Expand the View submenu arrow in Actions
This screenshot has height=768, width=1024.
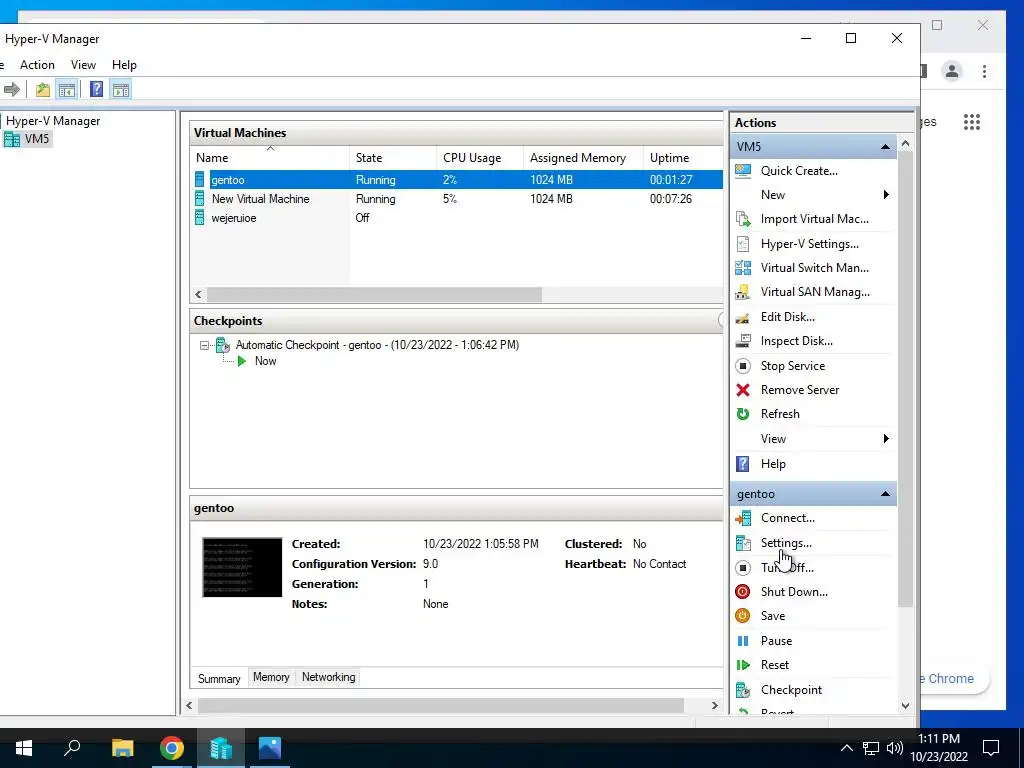coord(886,439)
